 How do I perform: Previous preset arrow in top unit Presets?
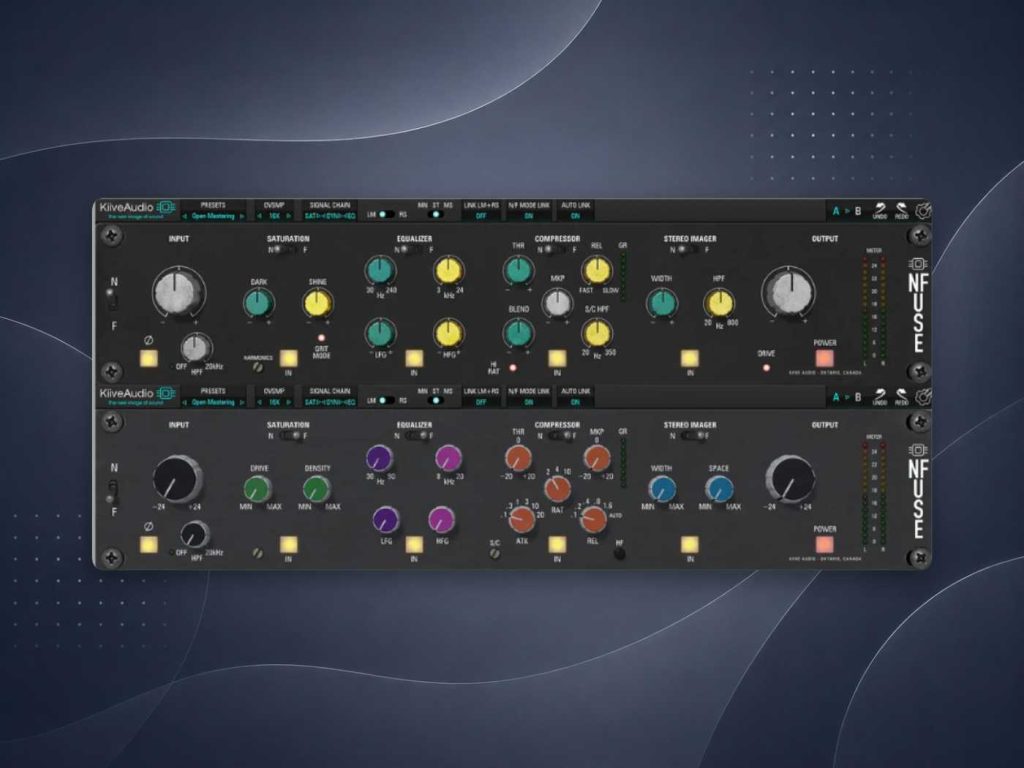click(x=185, y=216)
